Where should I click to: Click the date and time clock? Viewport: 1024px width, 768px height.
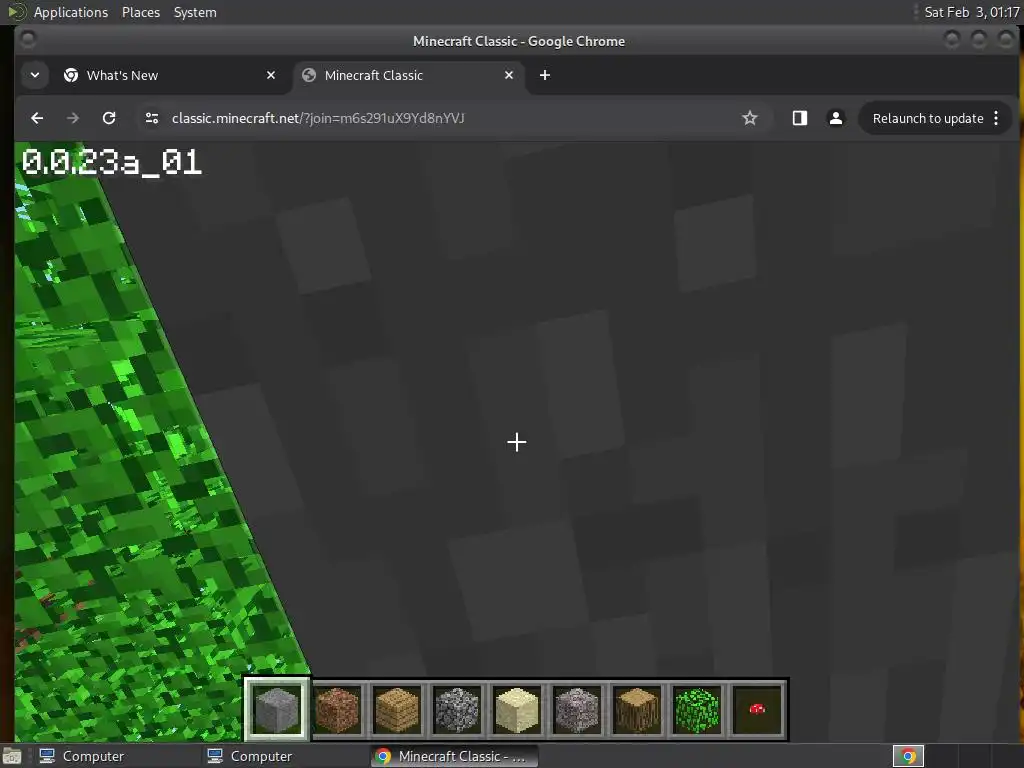pos(972,12)
